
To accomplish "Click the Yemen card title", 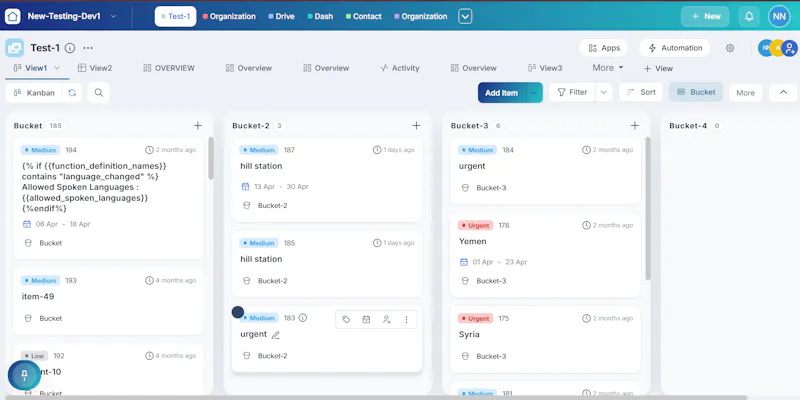I will point(472,241).
